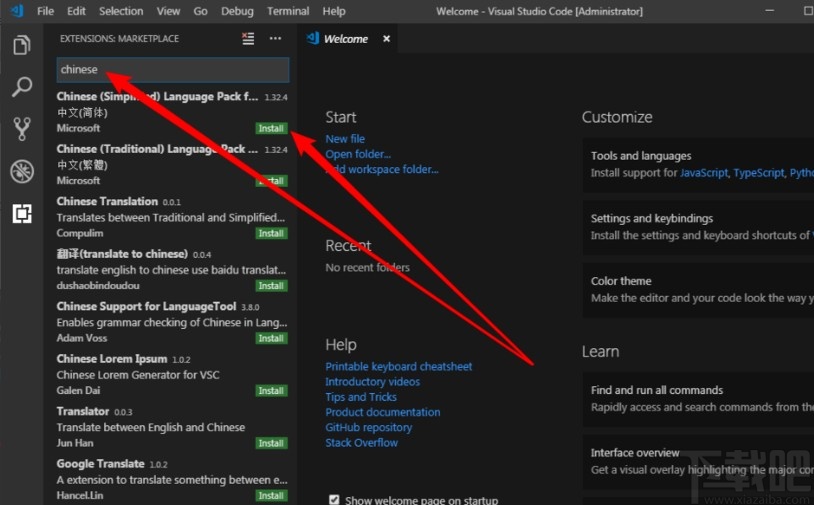
Task: Open the View menu
Action: point(168,11)
